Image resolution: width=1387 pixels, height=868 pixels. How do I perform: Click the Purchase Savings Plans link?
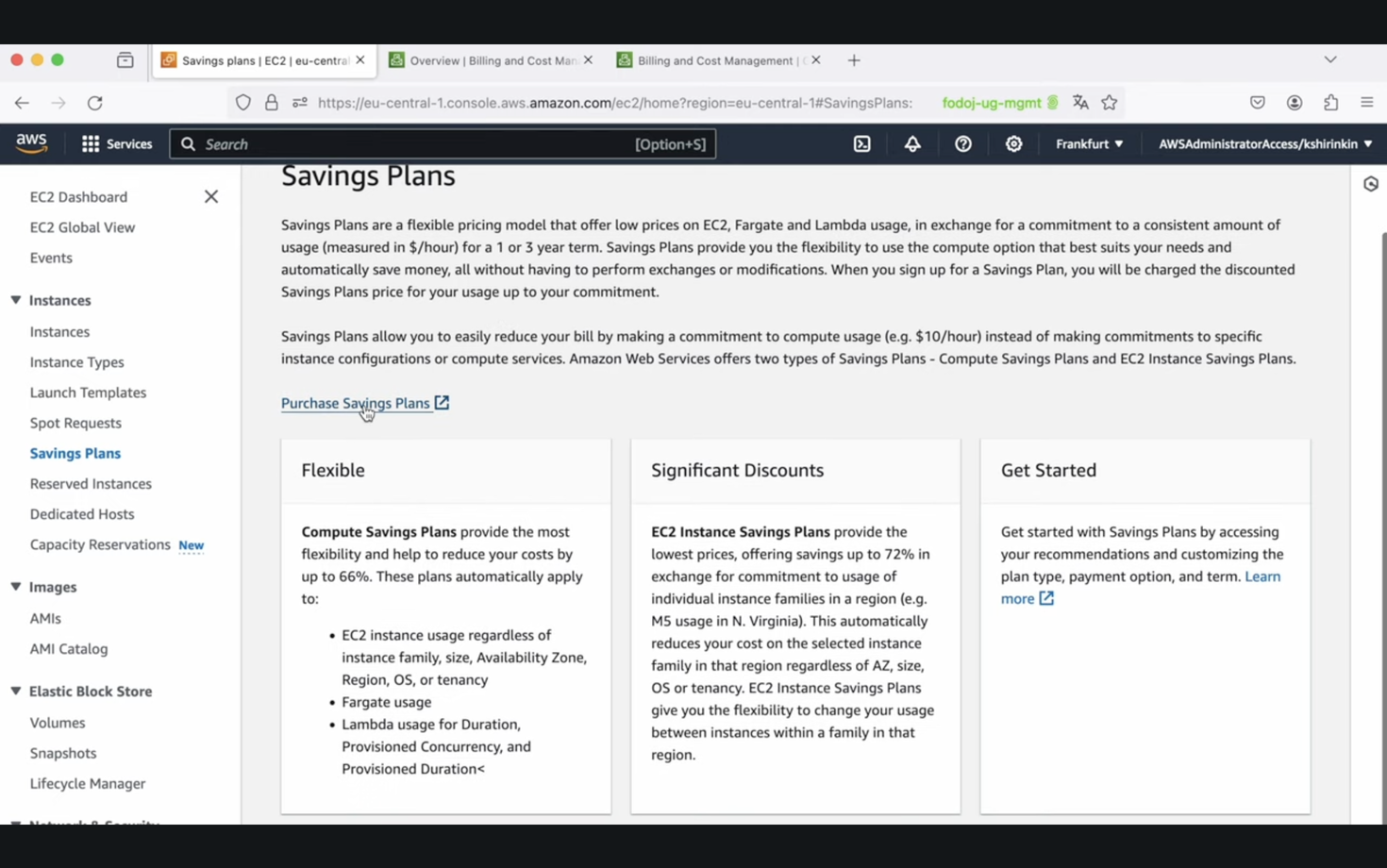click(x=364, y=403)
